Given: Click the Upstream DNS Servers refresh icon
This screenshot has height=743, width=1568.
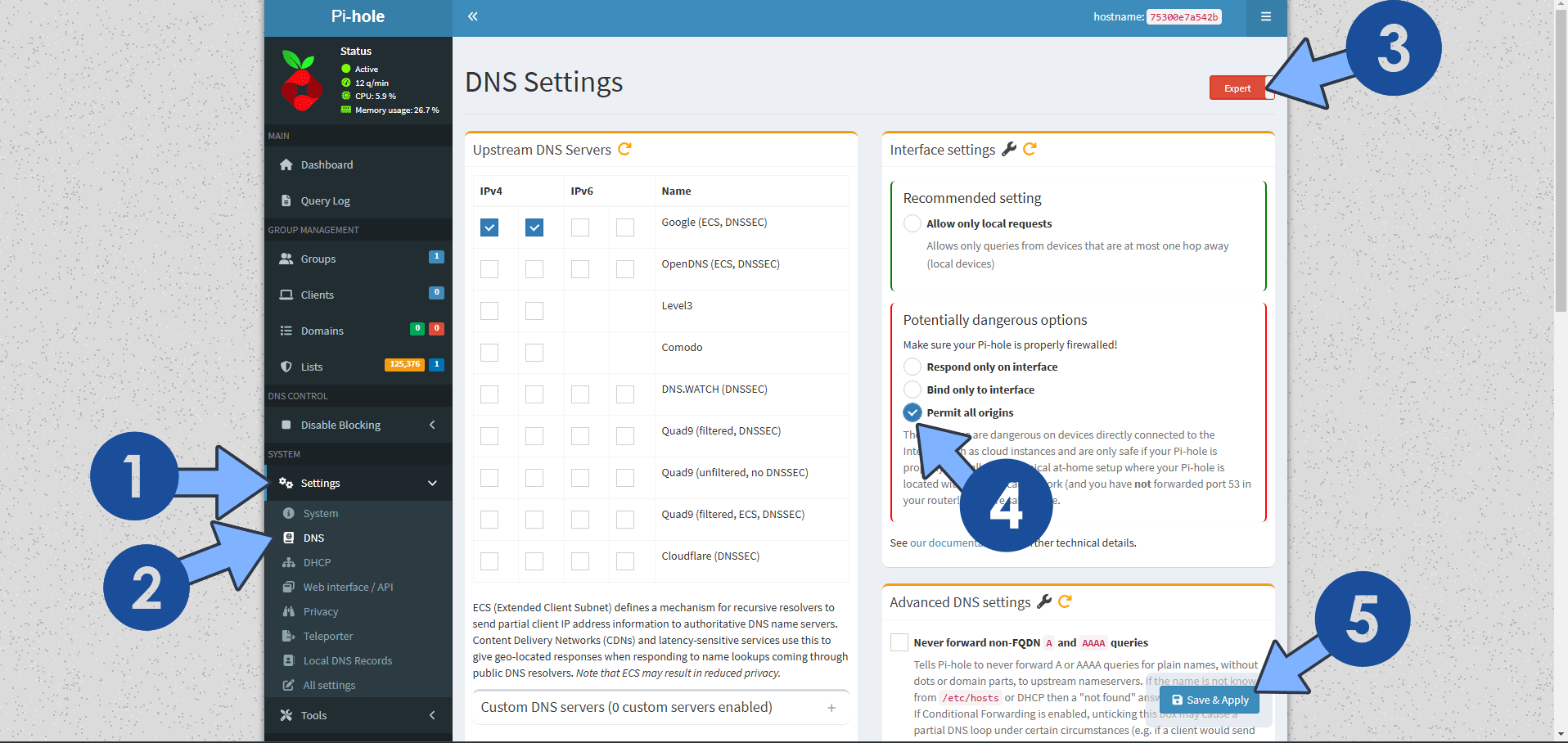Looking at the screenshot, I should (625, 149).
